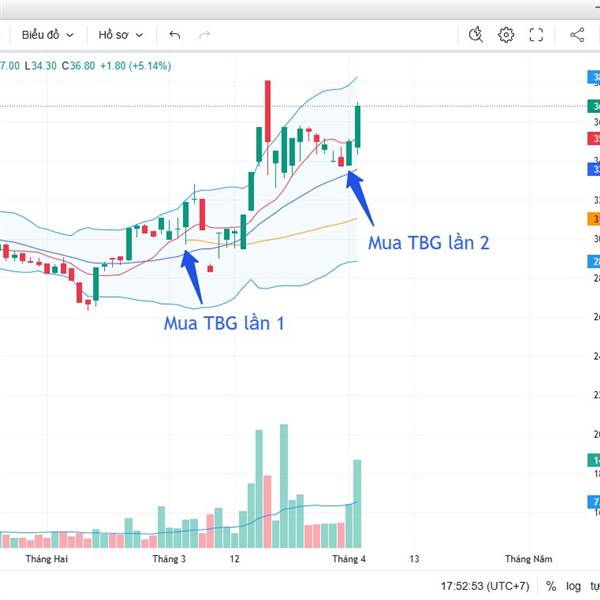Select the 'Mua TBG lần 2' text annotation

[429, 243]
